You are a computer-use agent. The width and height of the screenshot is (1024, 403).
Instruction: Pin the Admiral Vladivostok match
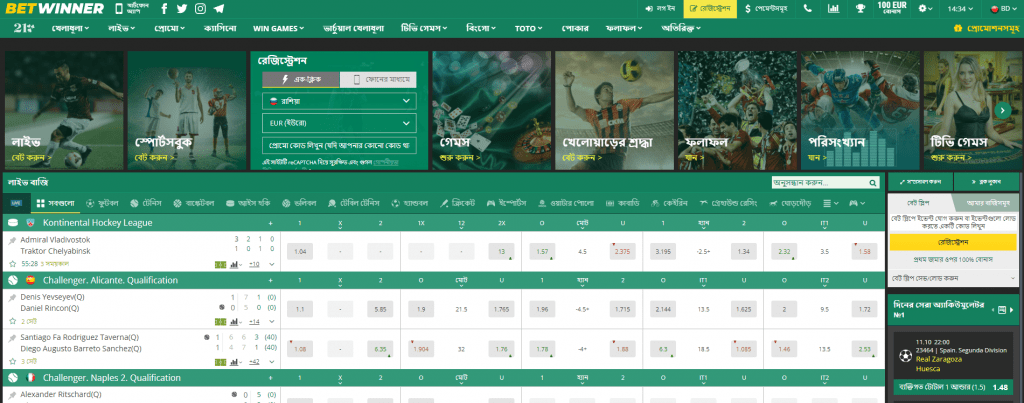(12, 241)
